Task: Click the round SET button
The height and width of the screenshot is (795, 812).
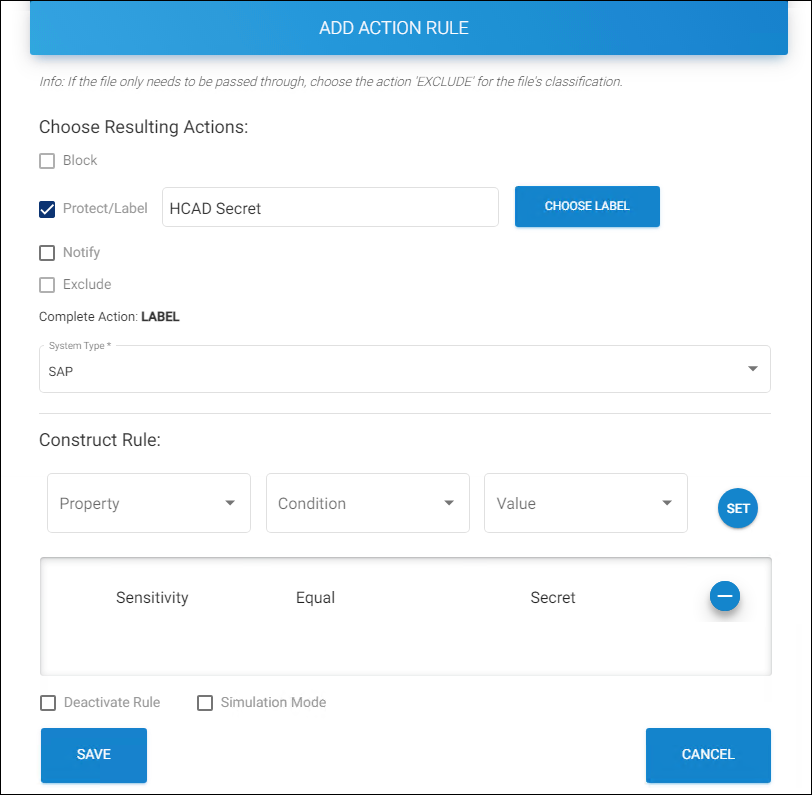Action: click(738, 508)
